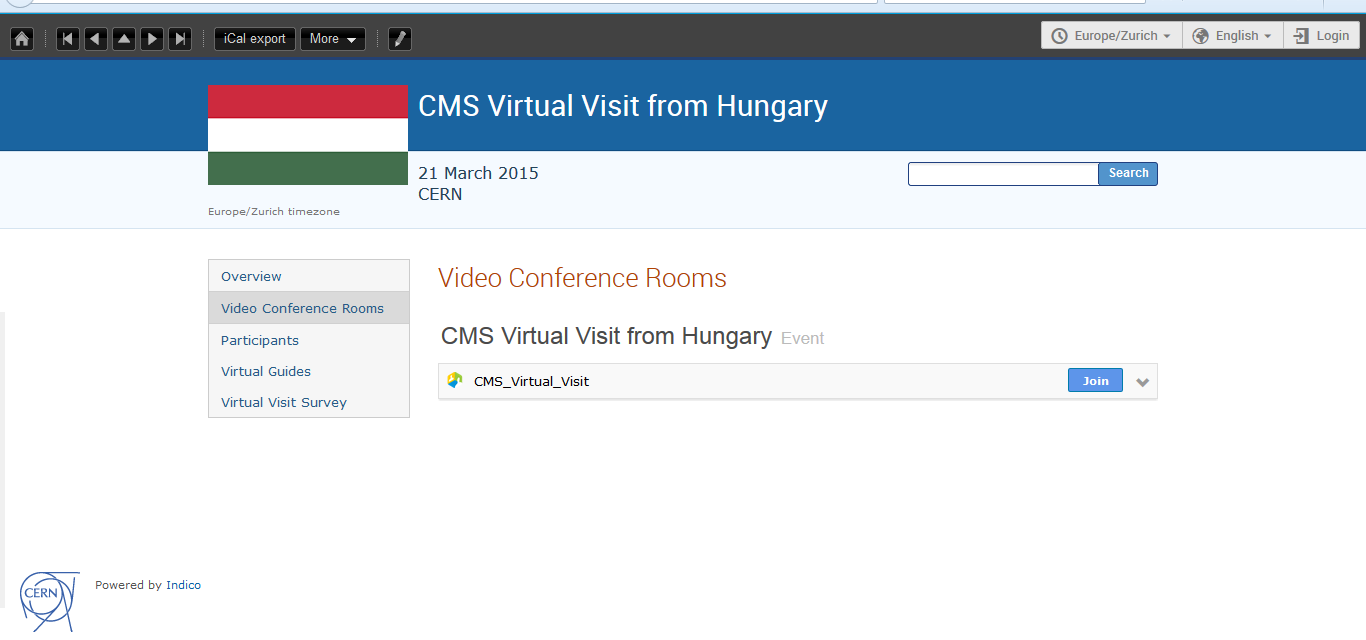This screenshot has height=640, width=1366.
Task: Focus the event search input field
Action: [x=1003, y=173]
